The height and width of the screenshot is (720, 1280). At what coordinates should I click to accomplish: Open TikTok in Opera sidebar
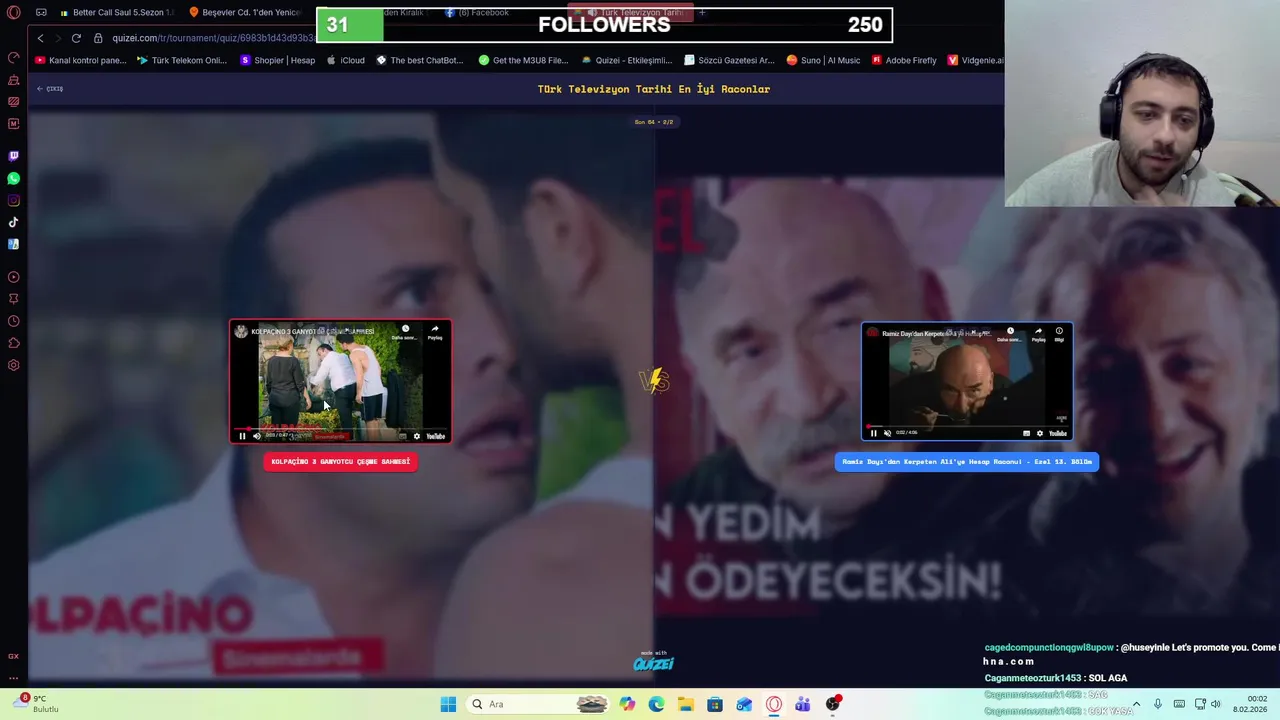pos(14,222)
